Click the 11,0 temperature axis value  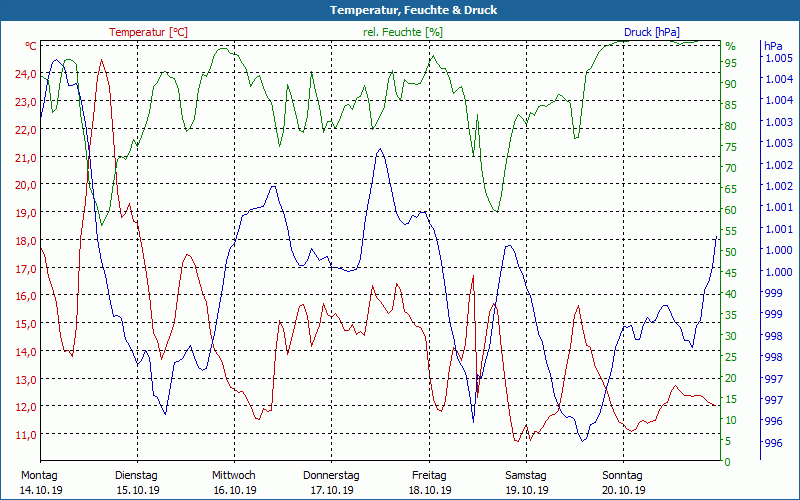tap(23, 435)
